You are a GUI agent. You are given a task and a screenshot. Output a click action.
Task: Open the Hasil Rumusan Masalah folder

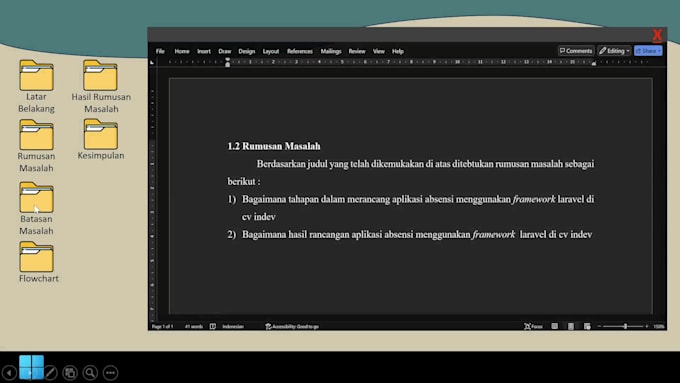tap(101, 86)
